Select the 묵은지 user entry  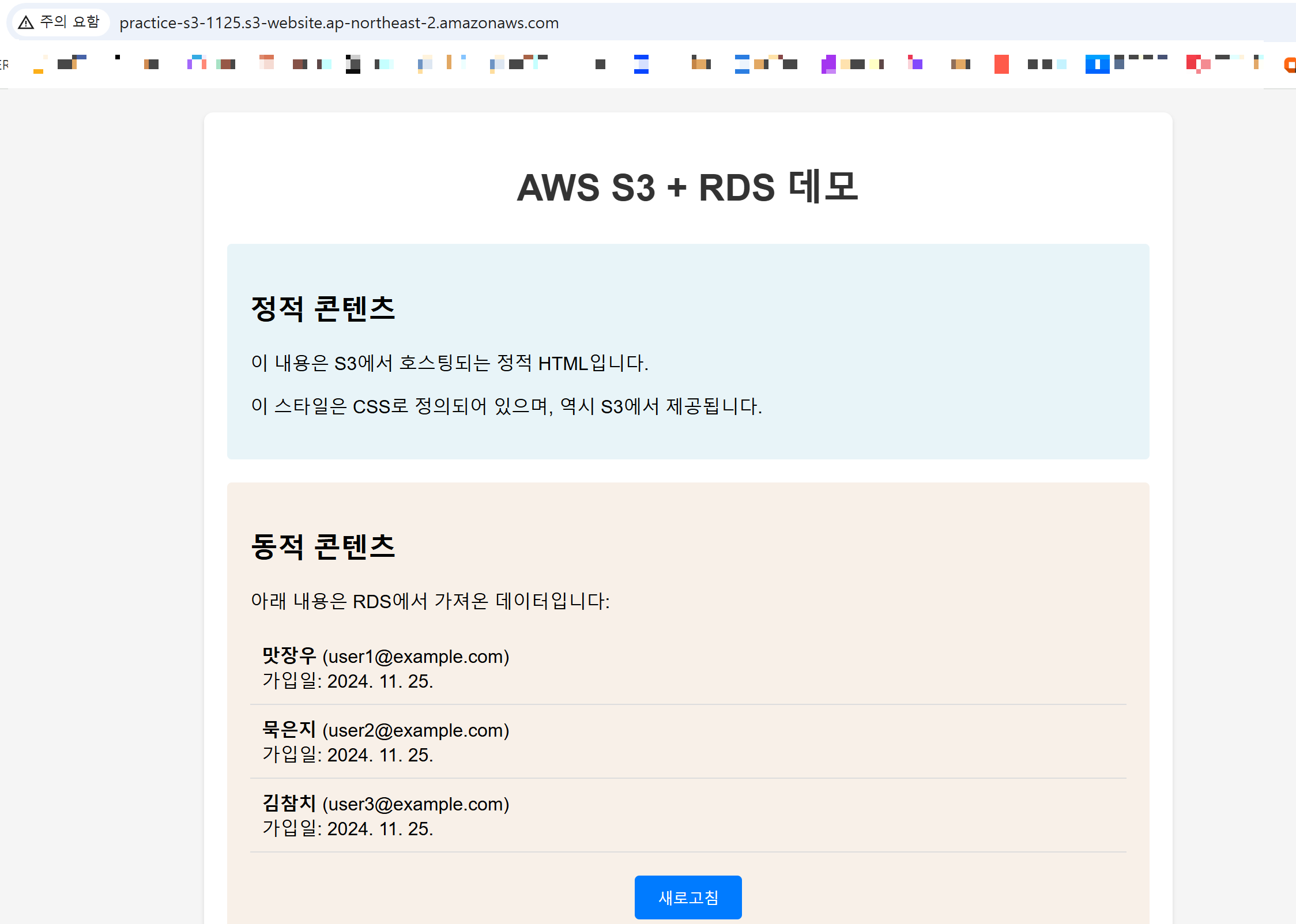click(x=289, y=729)
